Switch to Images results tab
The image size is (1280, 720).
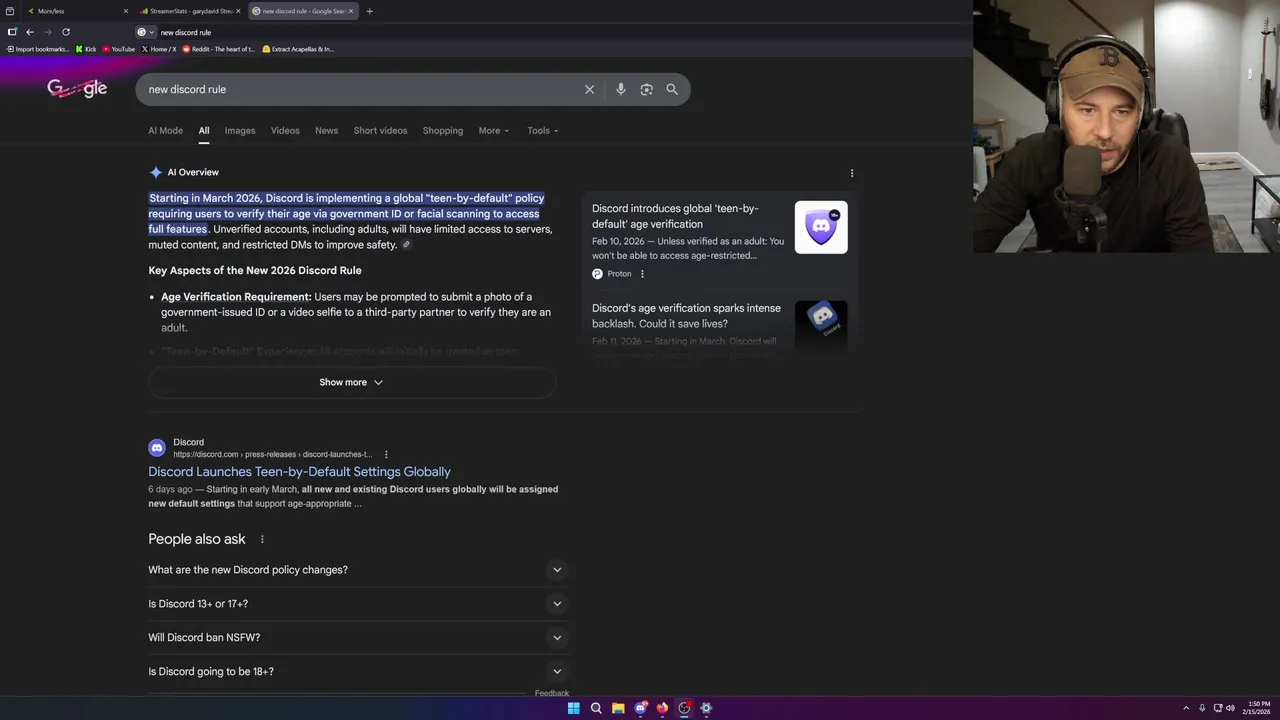[x=240, y=131]
